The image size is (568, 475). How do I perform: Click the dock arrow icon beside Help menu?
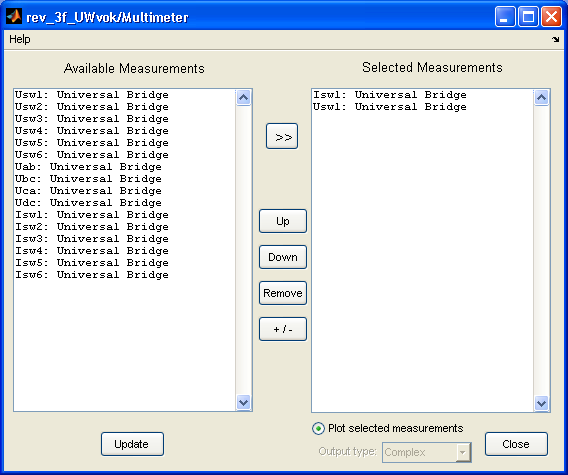tap(556, 39)
